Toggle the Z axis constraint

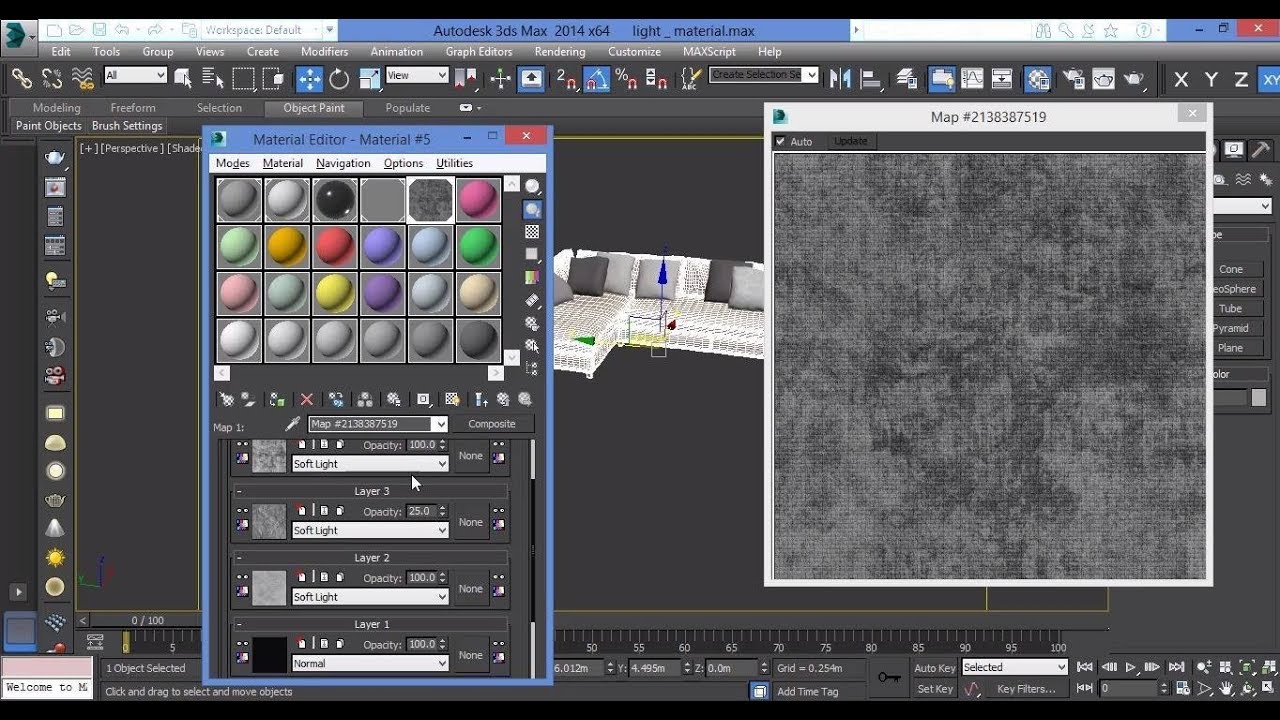click(1241, 79)
